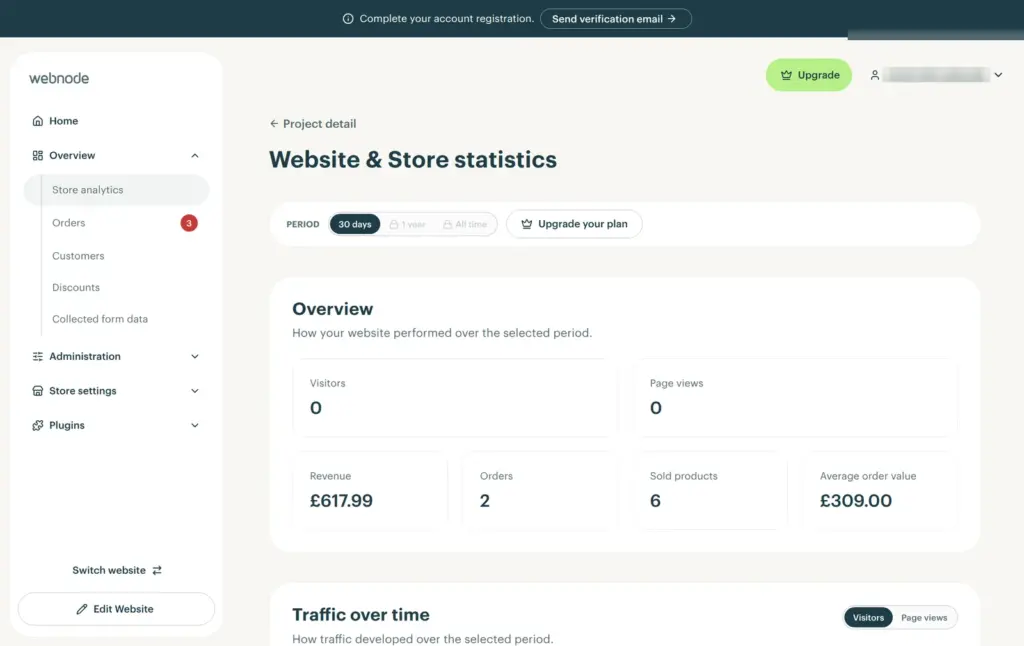Click the Home house icon

[x=38, y=121]
